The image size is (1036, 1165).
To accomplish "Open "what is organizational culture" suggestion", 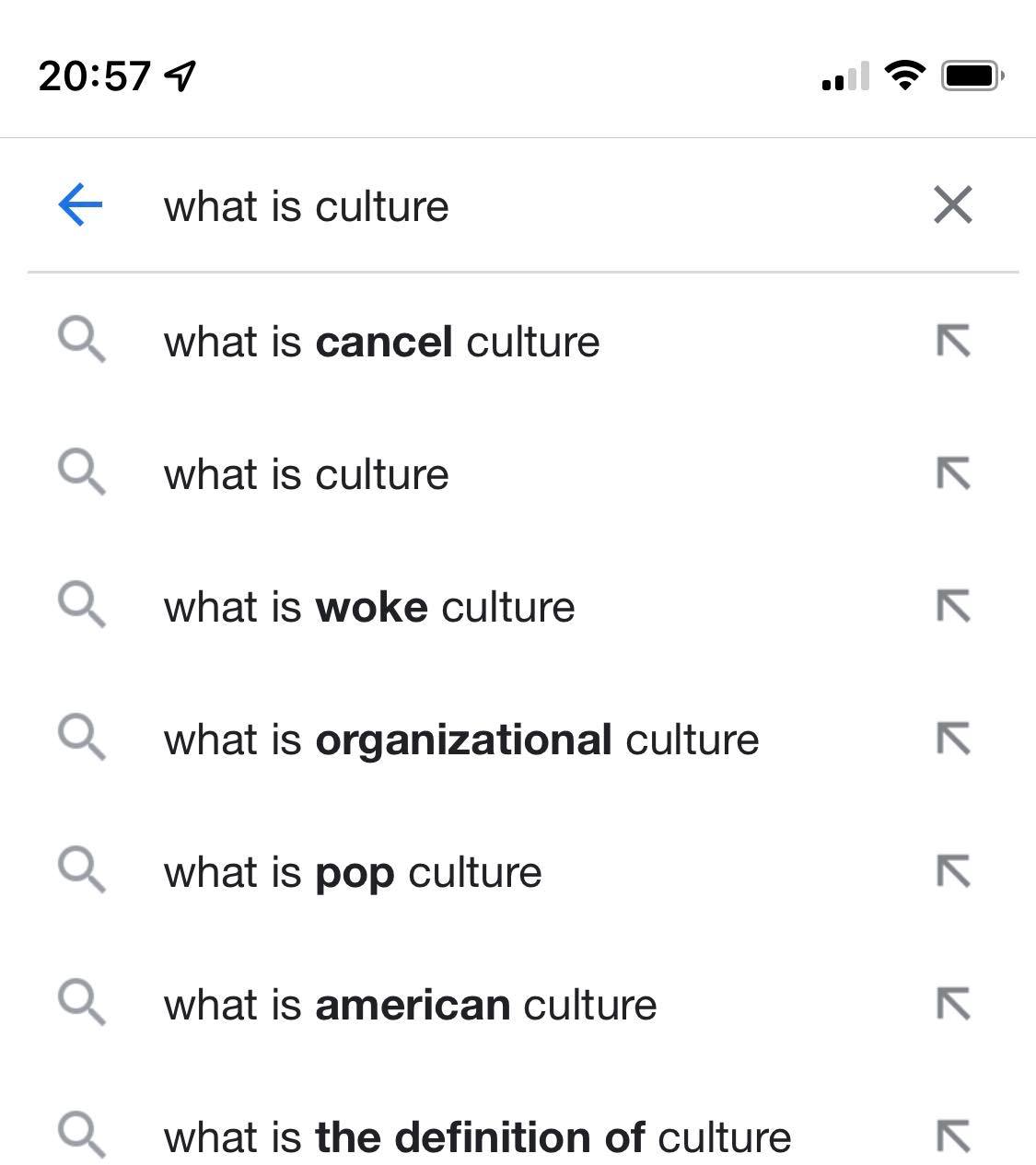I will click(461, 740).
